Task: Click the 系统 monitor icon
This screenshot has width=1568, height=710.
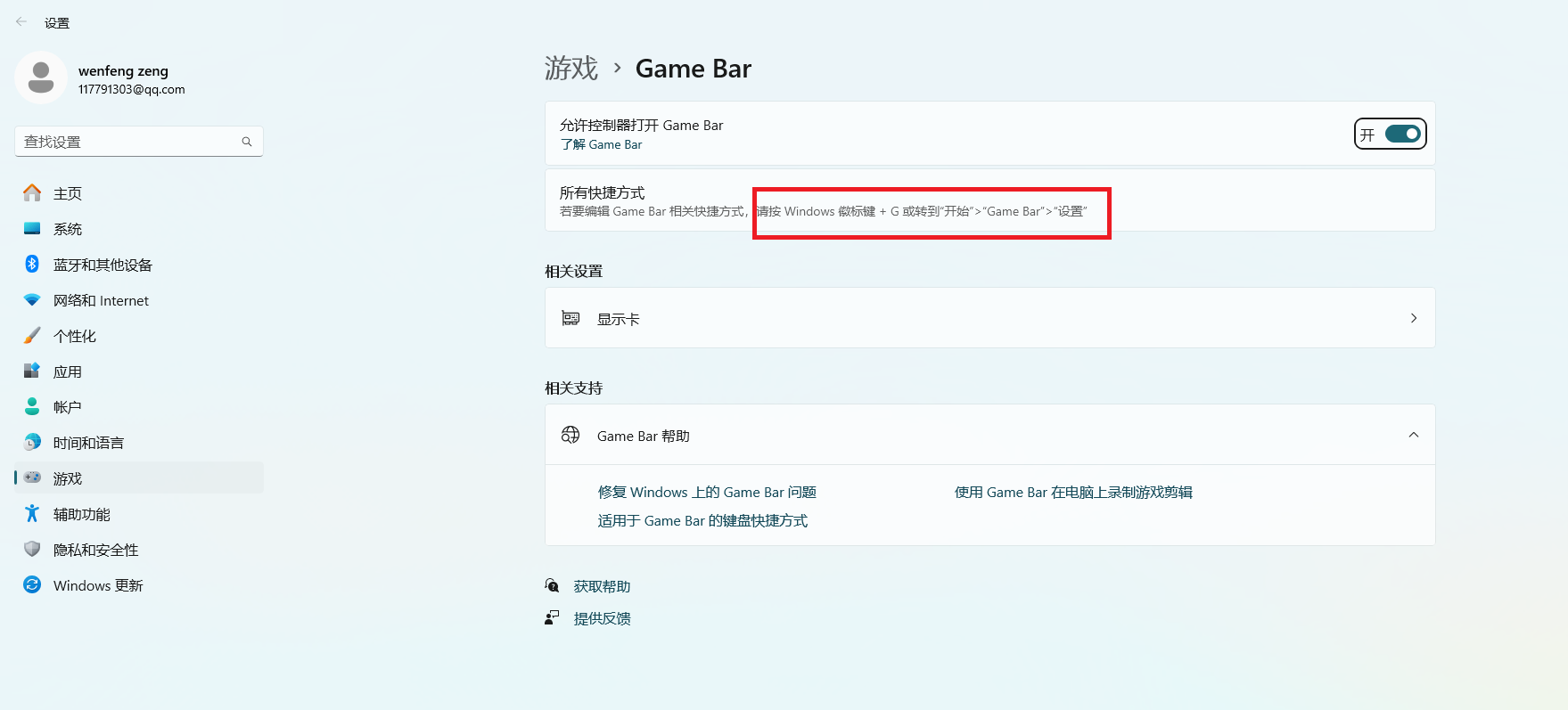Action: tap(32, 228)
